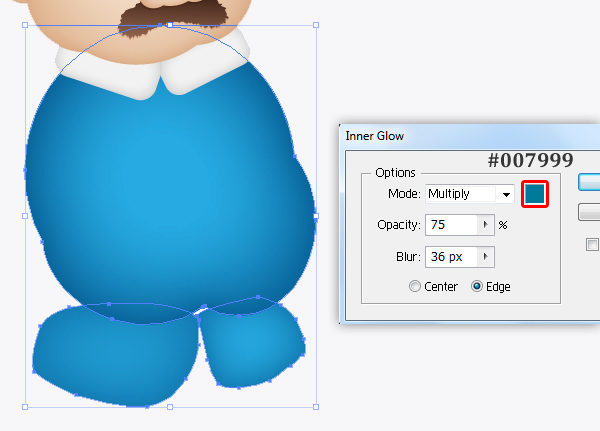Click into the Opacity field showing 75
600x431 pixels.
(452, 225)
